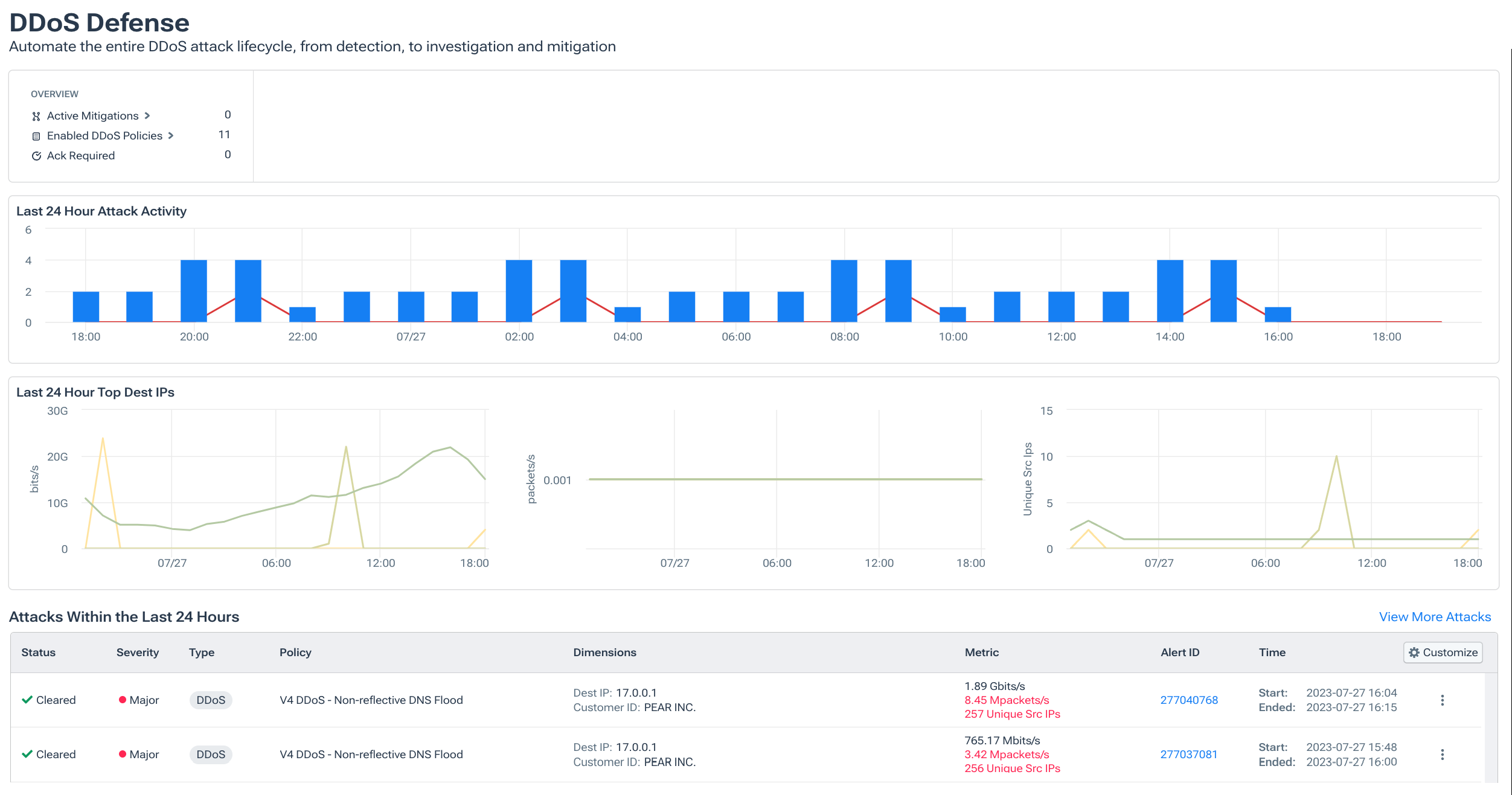Click the Active Mitigations icon in Overview
Screen dimensions: 1512x795
35,115
